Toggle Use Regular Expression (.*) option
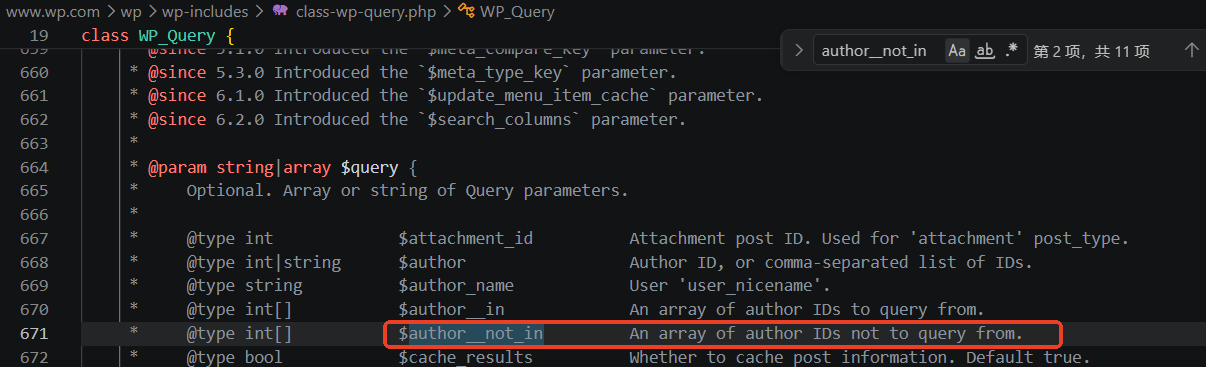Screen dimensions: 1206x367 [x=1011, y=50]
